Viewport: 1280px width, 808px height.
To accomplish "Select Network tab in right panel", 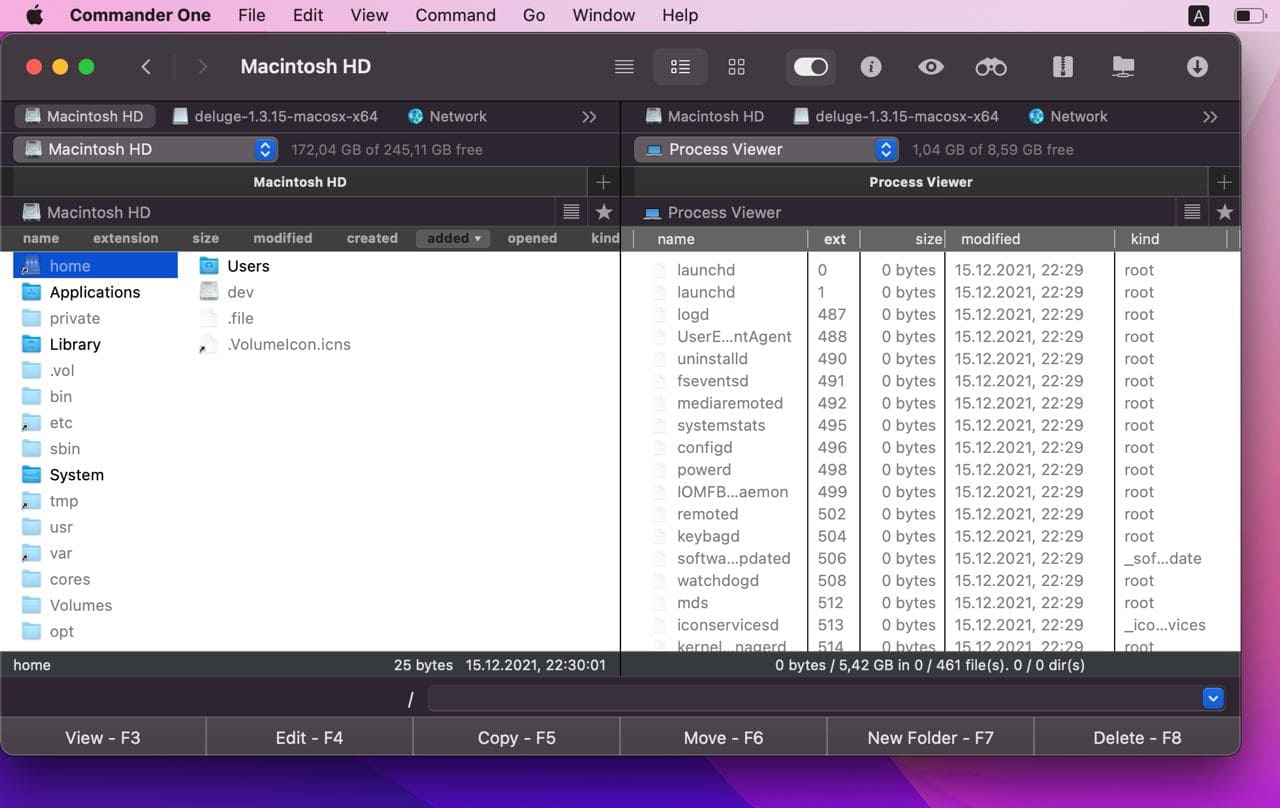I will [x=1068, y=116].
